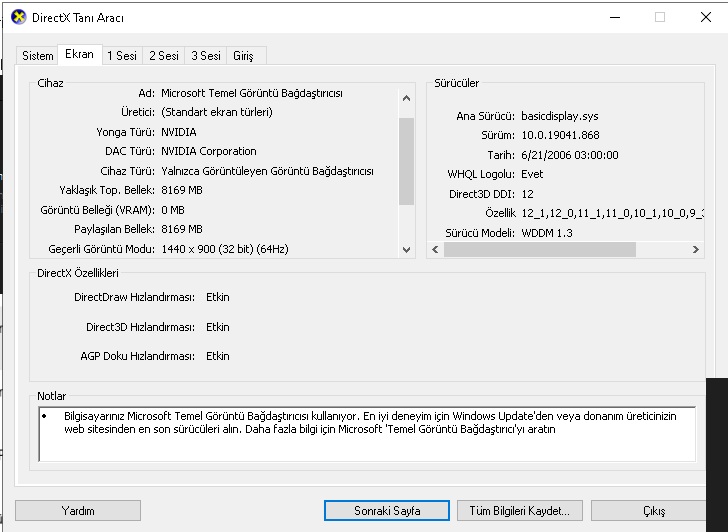Click the disabled maximize button

tap(660, 17)
